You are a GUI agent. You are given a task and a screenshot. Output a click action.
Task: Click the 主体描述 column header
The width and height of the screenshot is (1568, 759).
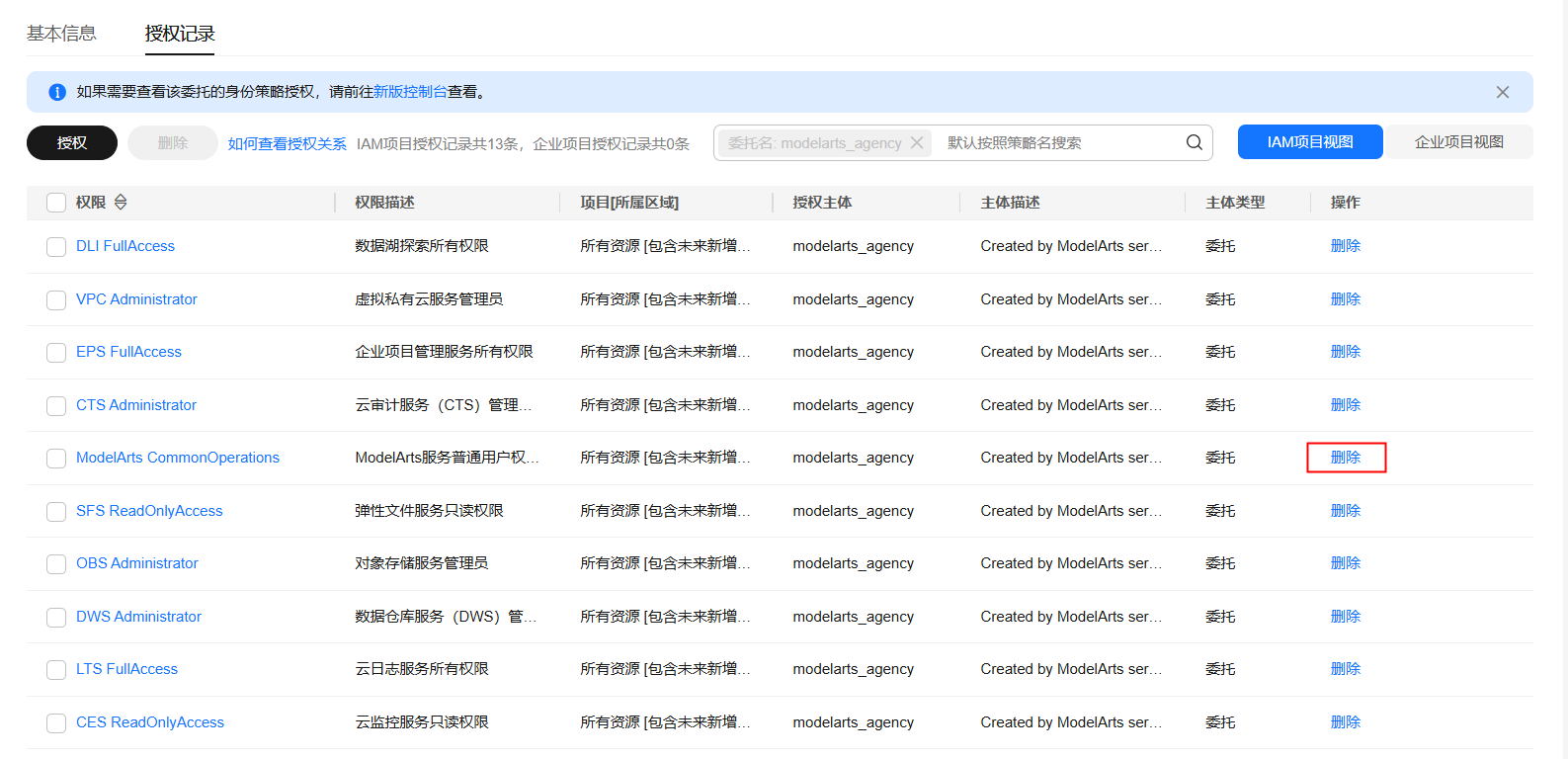[1010, 203]
